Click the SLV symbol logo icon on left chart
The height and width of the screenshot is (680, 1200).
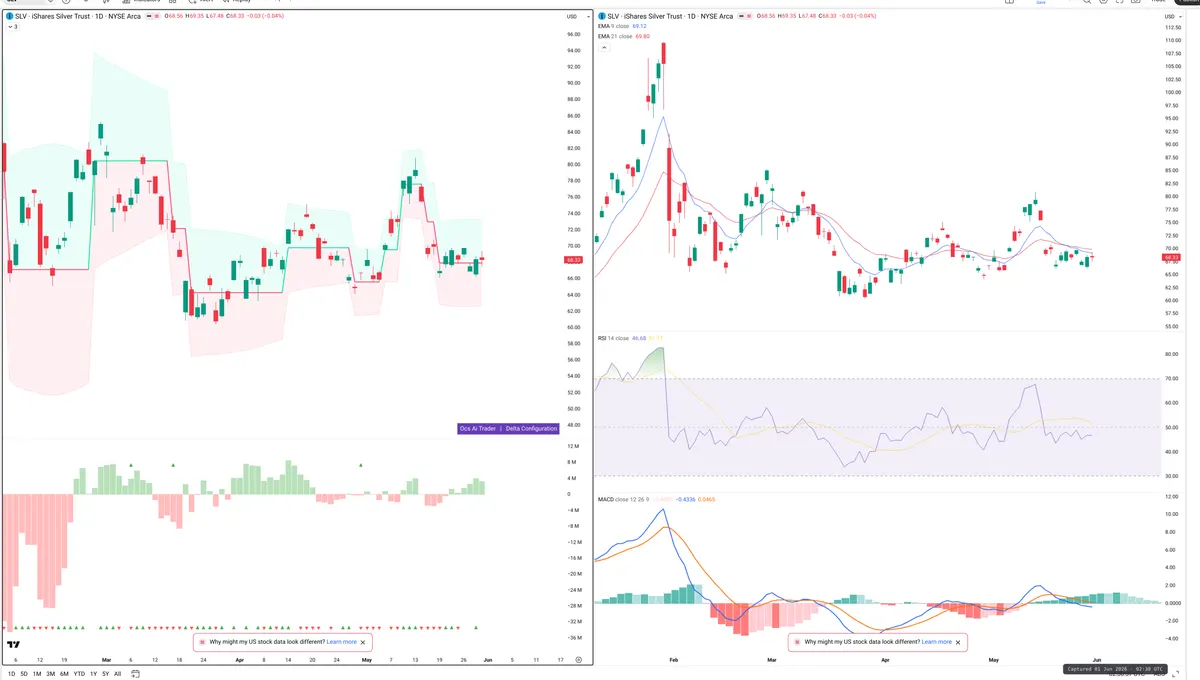9,16
